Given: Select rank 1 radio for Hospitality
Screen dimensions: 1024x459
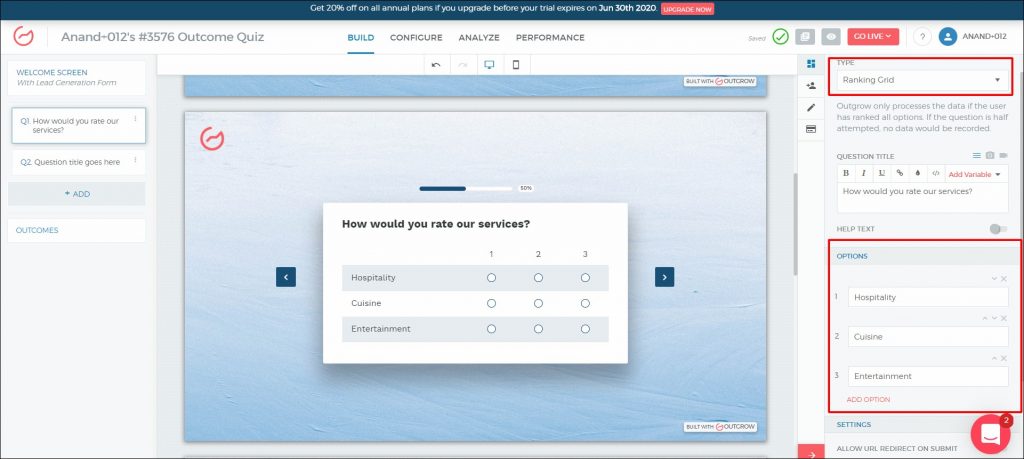Looking at the screenshot, I should coord(491,278).
